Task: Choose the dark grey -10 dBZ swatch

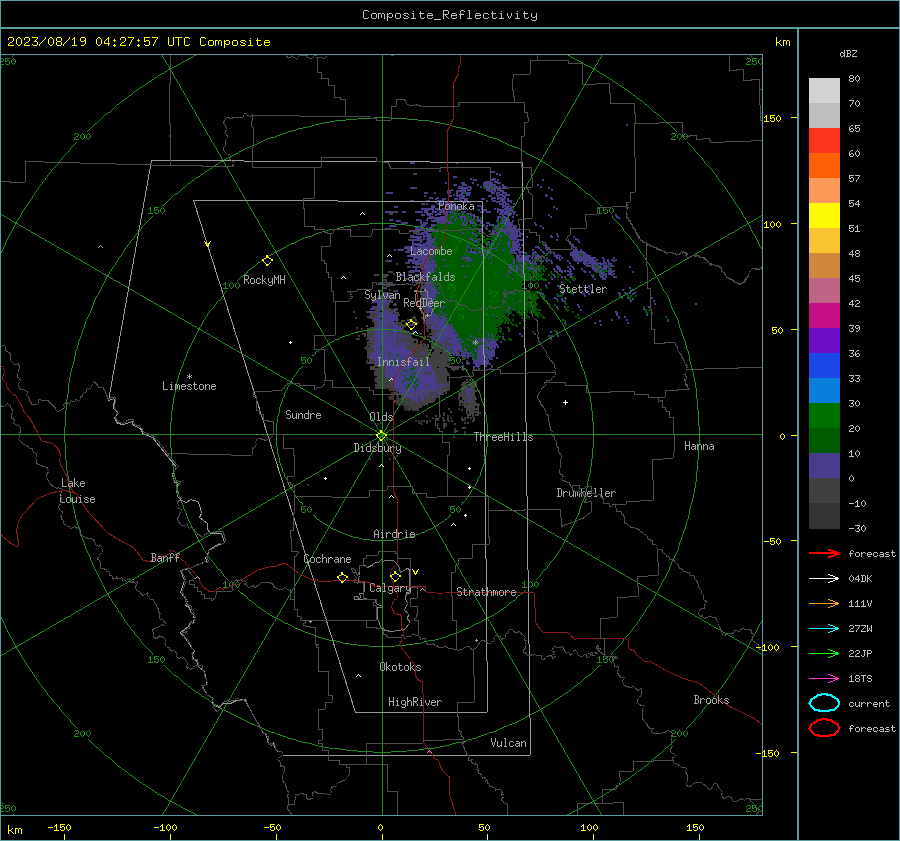Action: tap(824, 515)
